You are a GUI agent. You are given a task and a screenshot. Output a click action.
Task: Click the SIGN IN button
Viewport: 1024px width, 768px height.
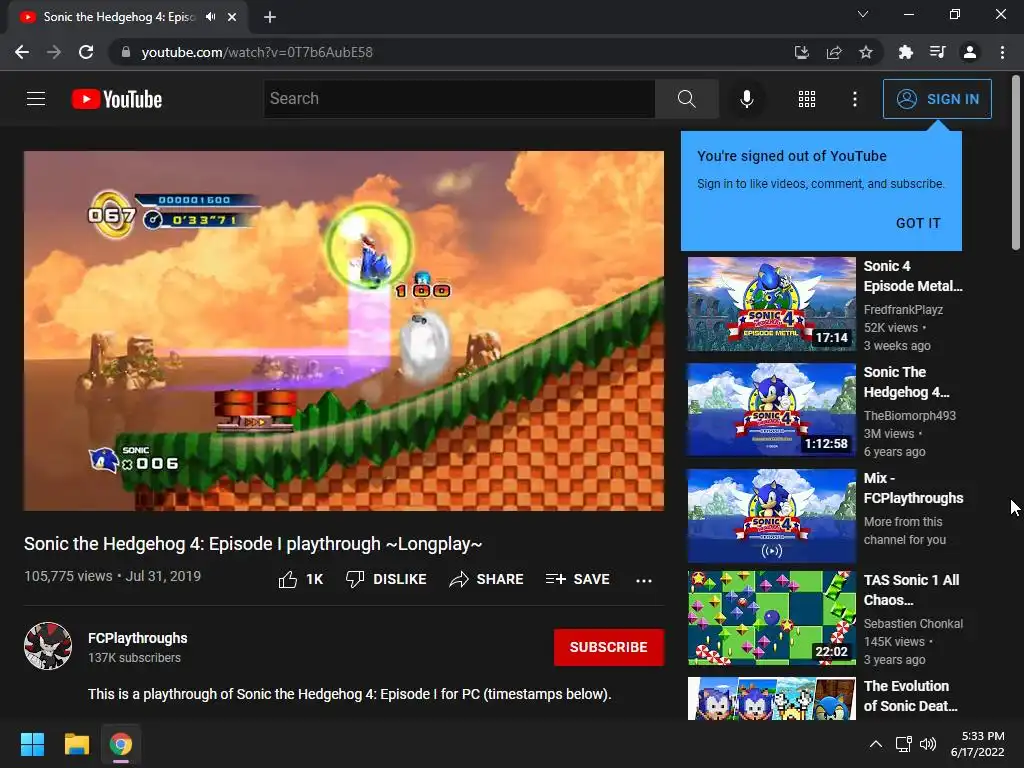pos(937,99)
